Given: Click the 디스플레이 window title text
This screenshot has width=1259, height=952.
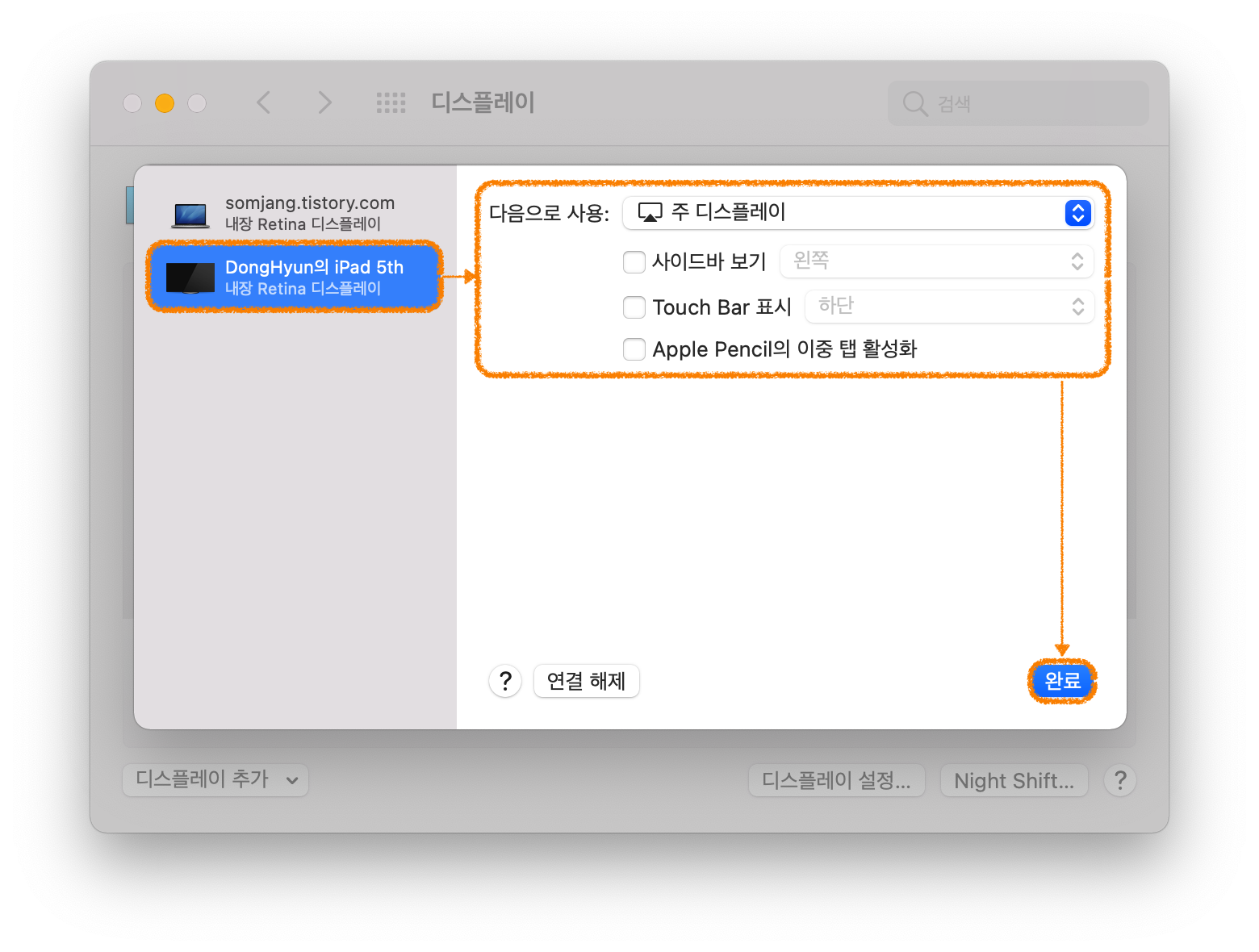Looking at the screenshot, I should coord(483,102).
